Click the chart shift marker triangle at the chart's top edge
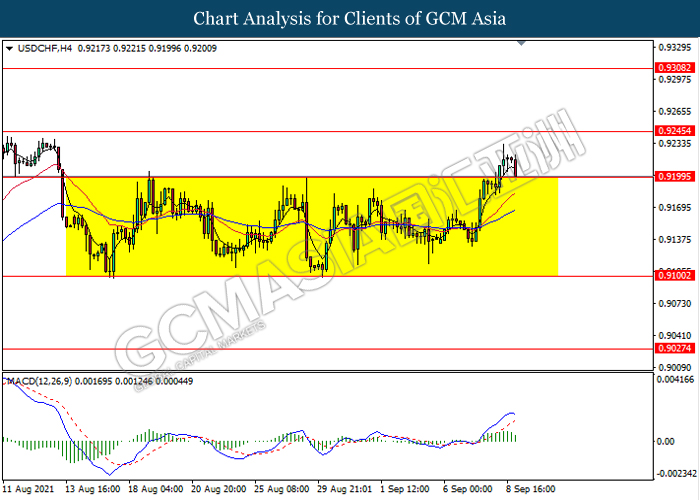The image size is (700, 500). [x=521, y=43]
